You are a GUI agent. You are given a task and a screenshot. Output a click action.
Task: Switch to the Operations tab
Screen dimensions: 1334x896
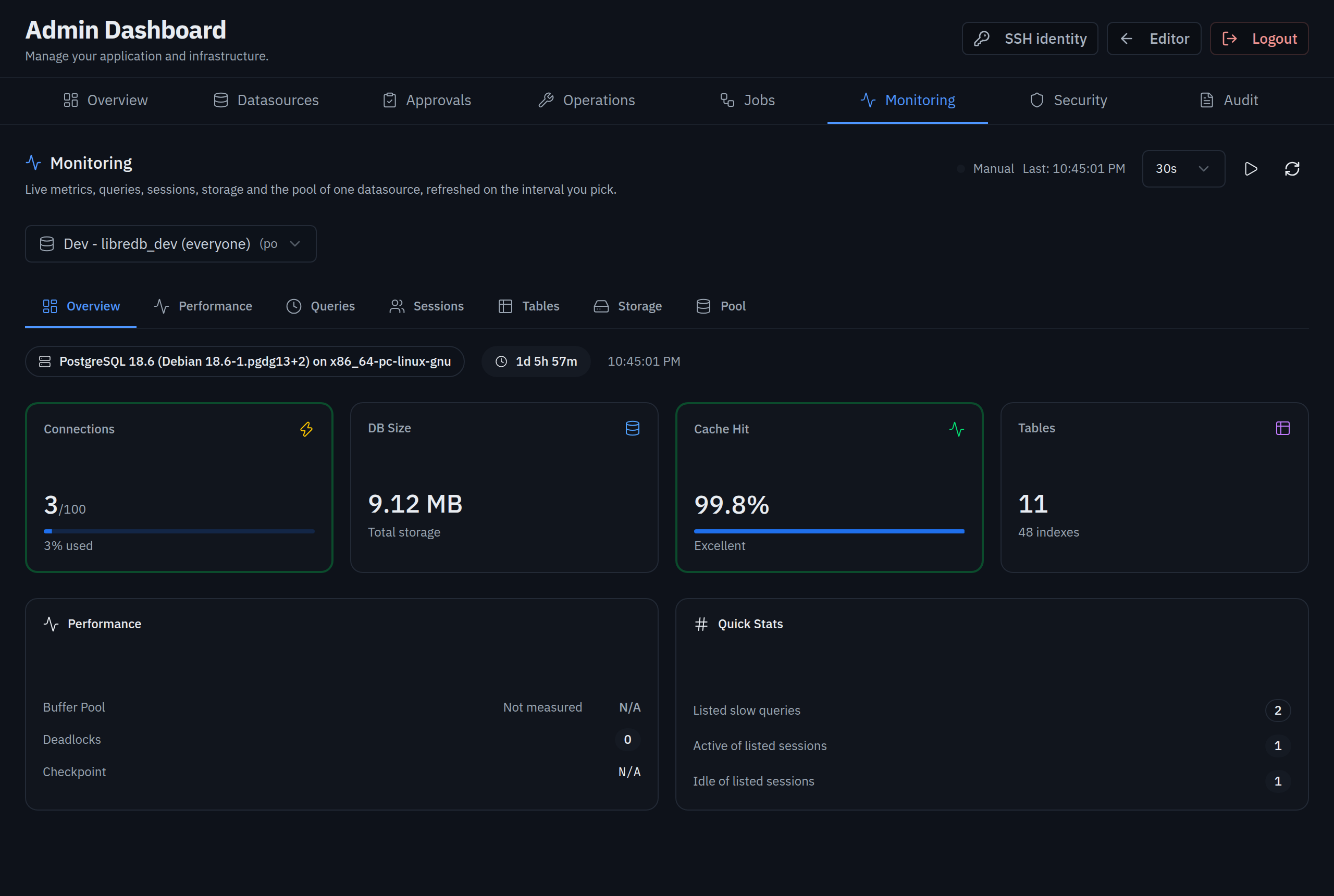pyautogui.click(x=587, y=100)
